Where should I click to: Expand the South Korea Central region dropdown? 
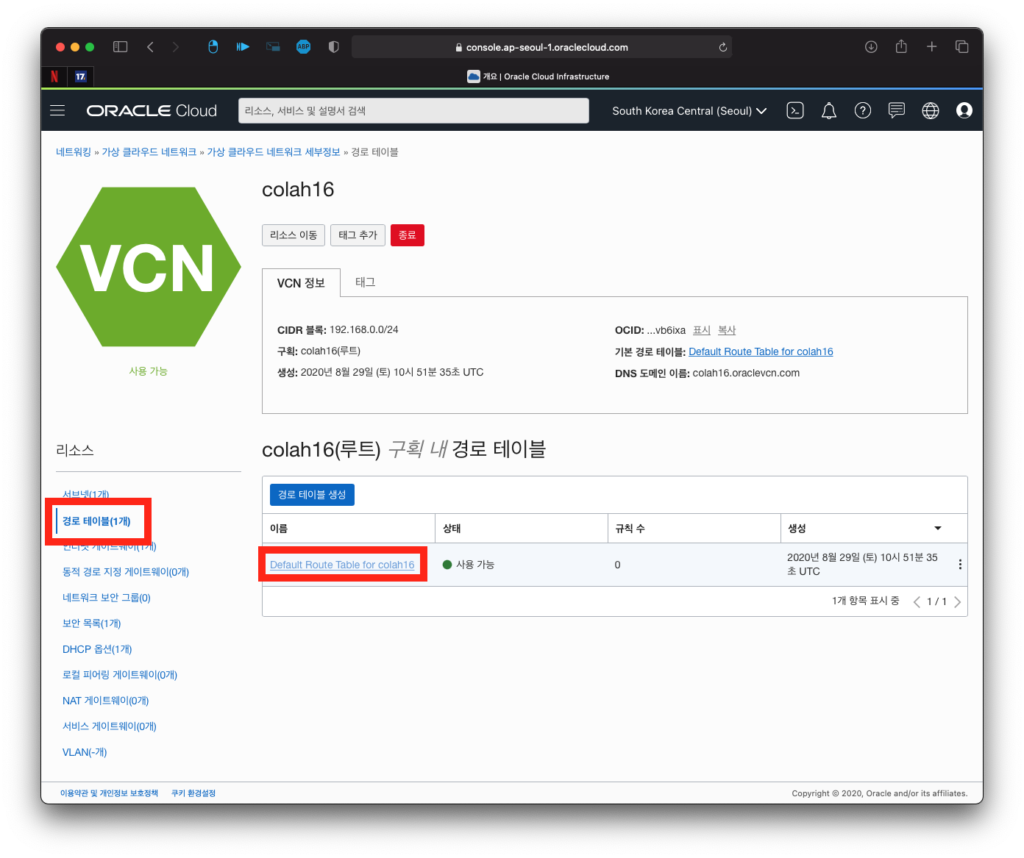tap(689, 111)
